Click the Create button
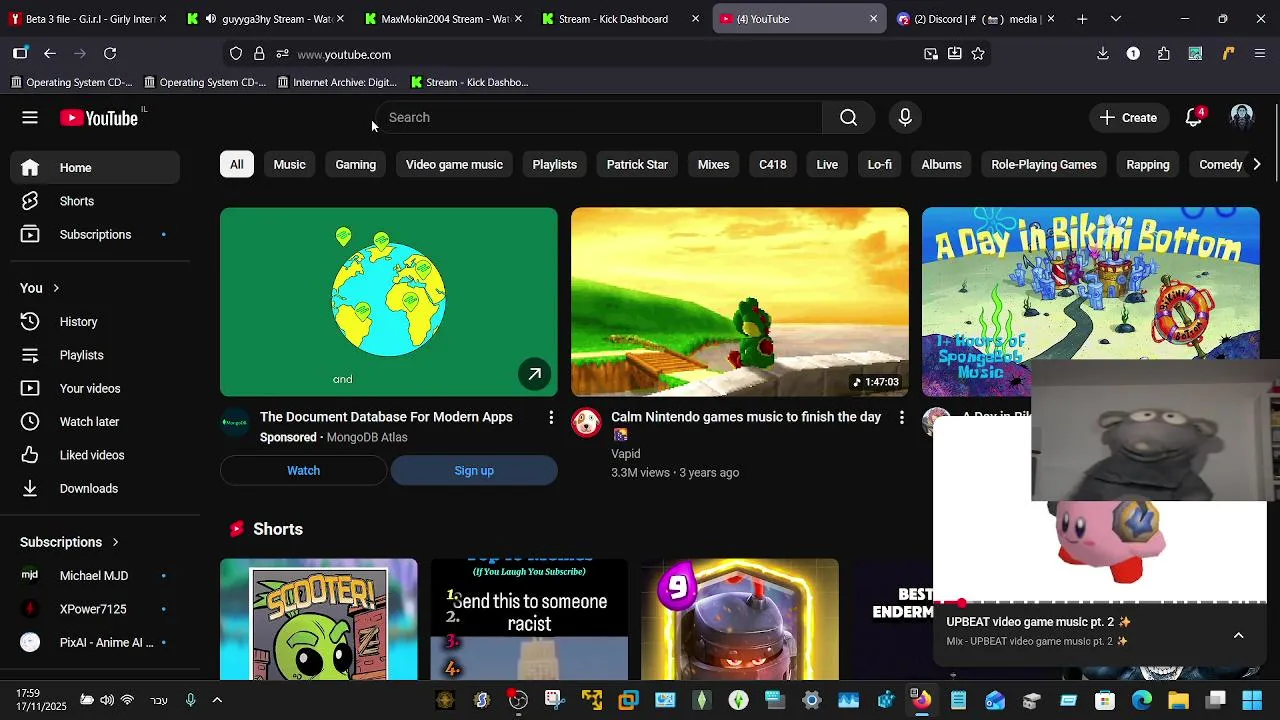The height and width of the screenshot is (720, 1280). [x=1128, y=118]
